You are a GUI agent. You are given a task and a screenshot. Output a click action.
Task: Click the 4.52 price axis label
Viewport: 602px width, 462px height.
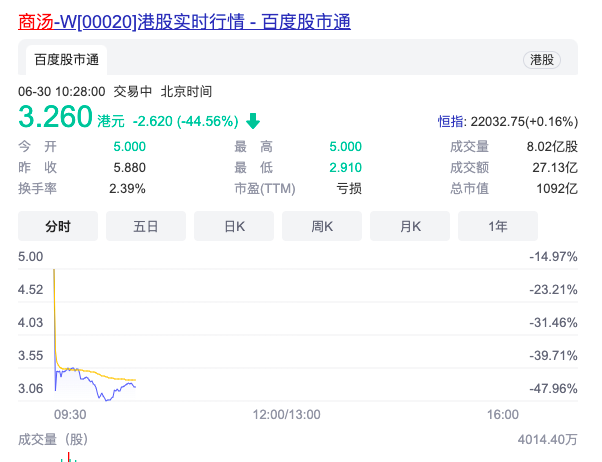point(30,290)
